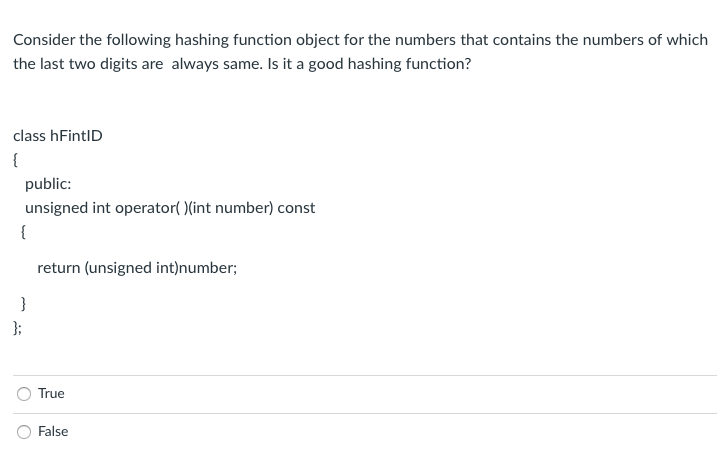Click the 'return (unsigned int)number;' statement
The image size is (728, 457).
[137, 268]
